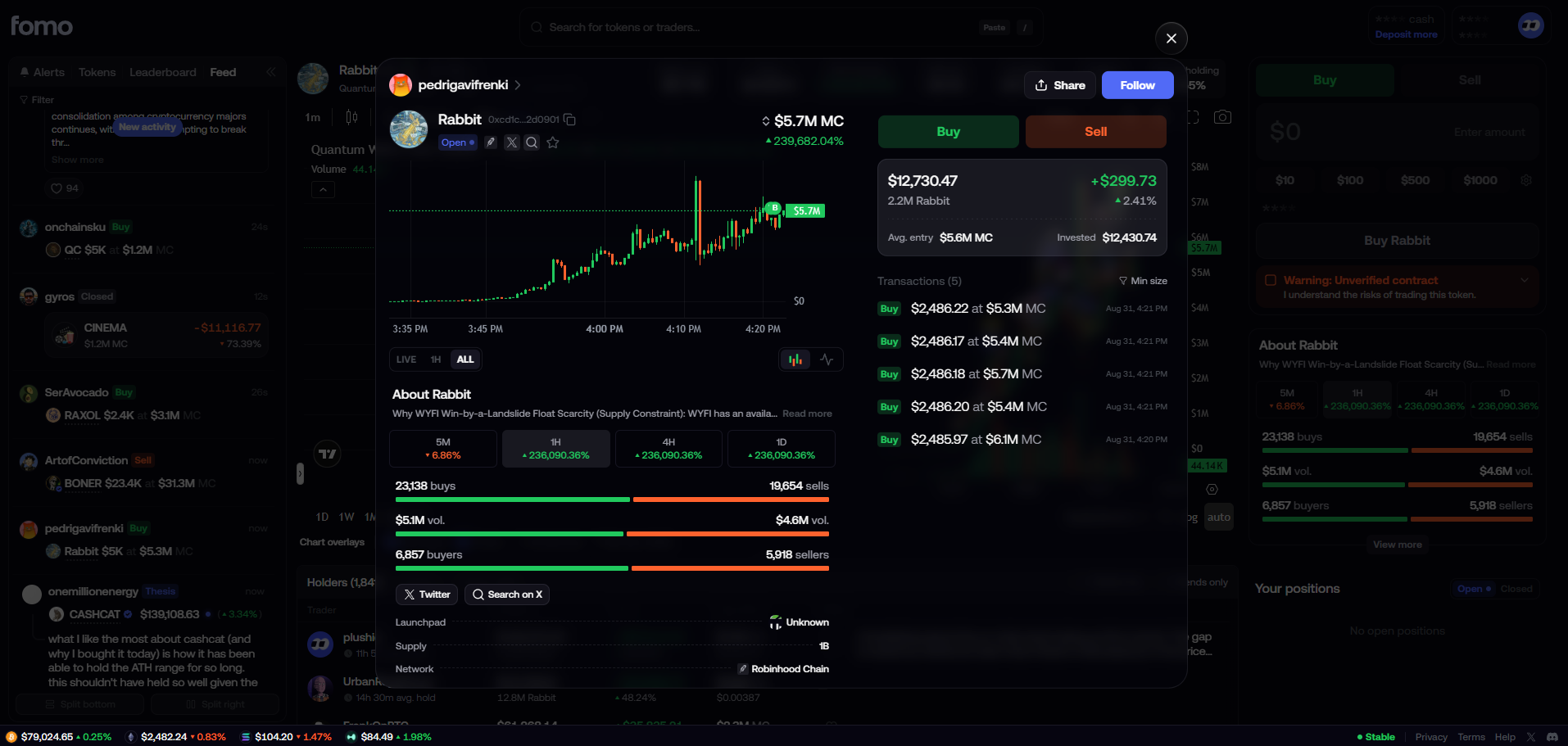Click View more in background About Rabbit

1398,545
